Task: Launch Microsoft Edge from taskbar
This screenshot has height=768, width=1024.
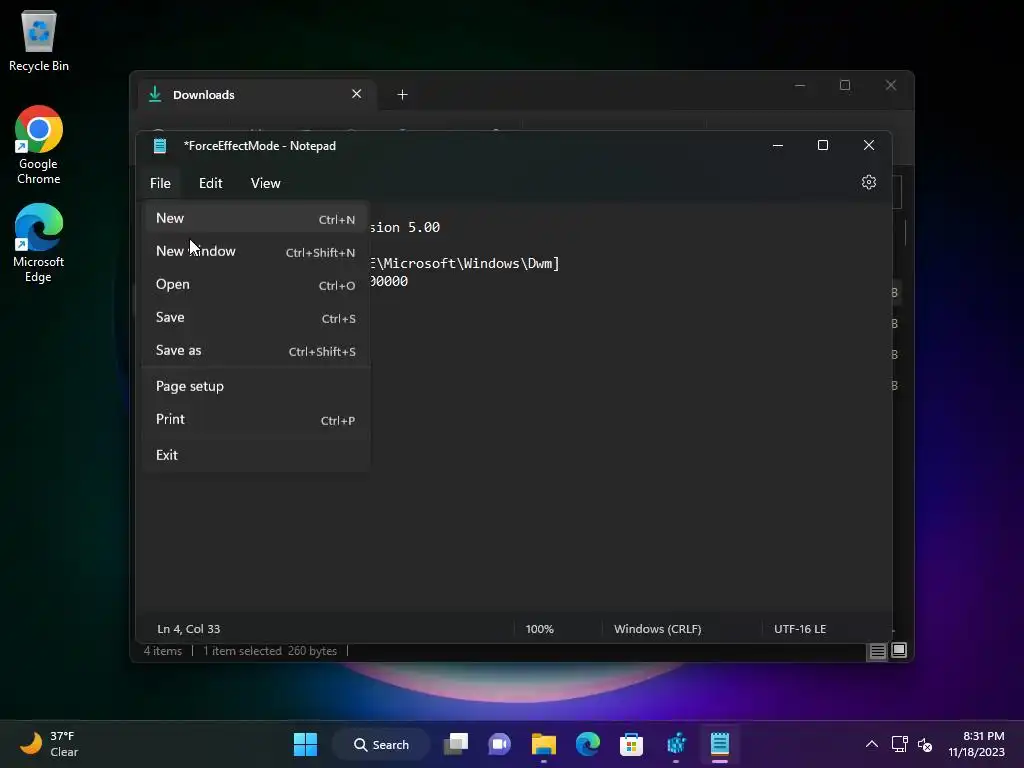Action: point(588,744)
